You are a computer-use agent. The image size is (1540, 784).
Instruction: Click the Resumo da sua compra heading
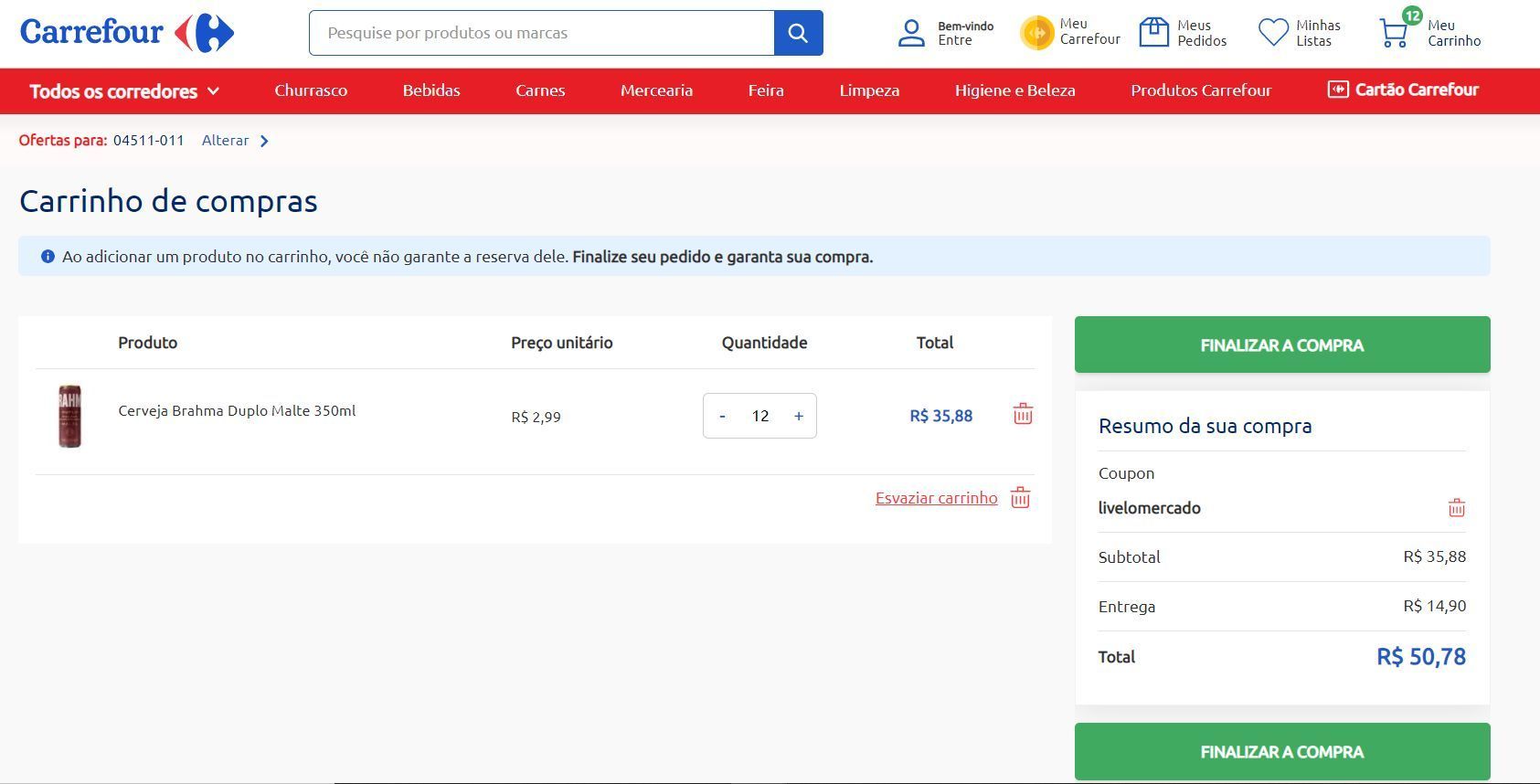click(1205, 426)
